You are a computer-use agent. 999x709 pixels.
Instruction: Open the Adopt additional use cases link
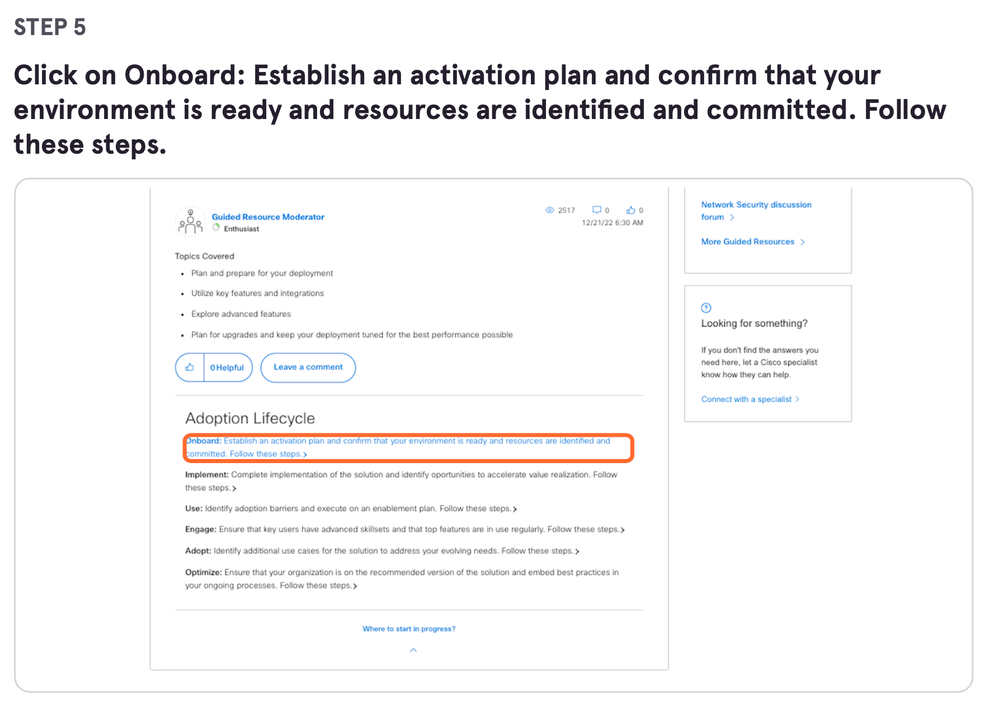[x=382, y=550]
